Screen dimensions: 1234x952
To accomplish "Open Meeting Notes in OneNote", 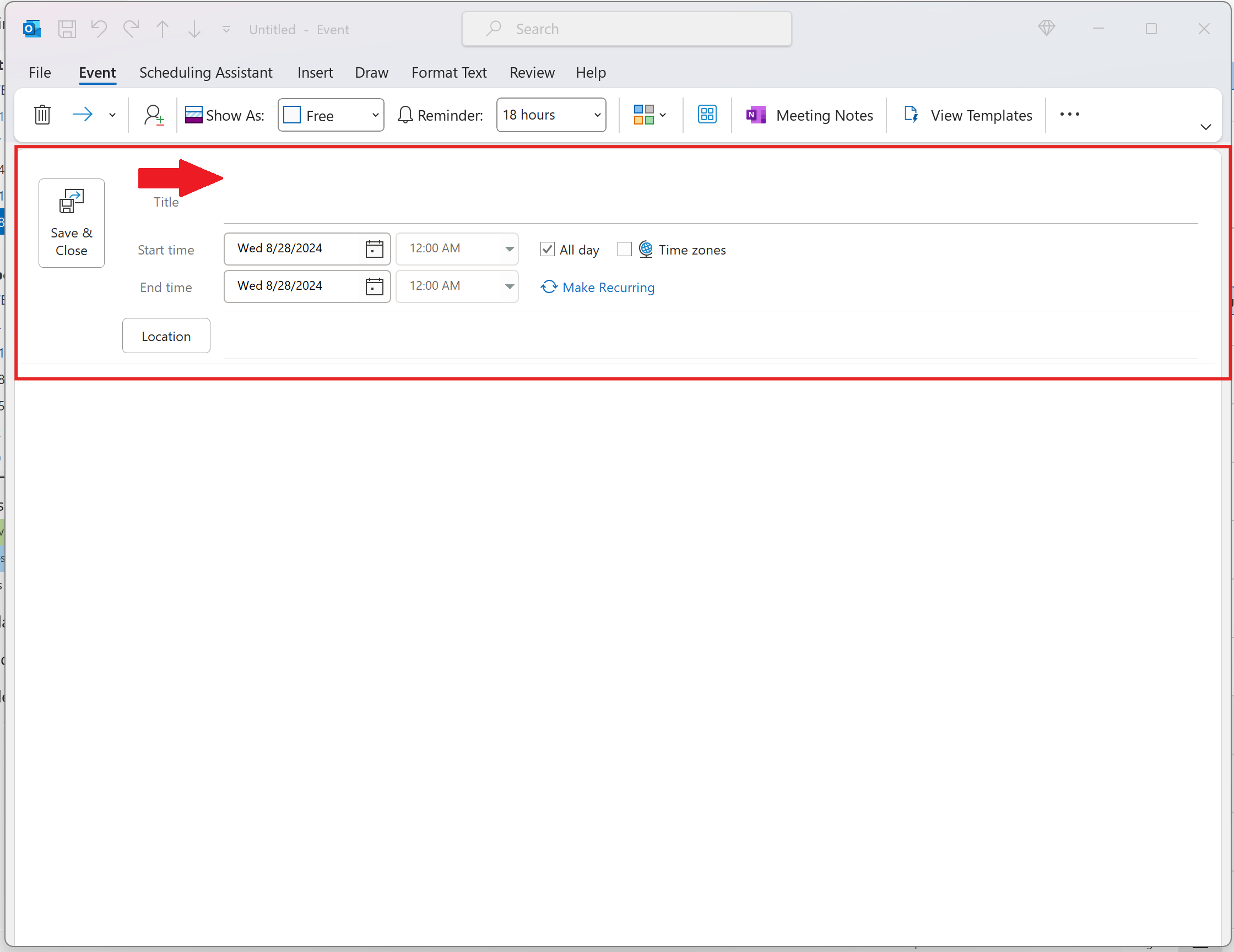I will pos(809,115).
